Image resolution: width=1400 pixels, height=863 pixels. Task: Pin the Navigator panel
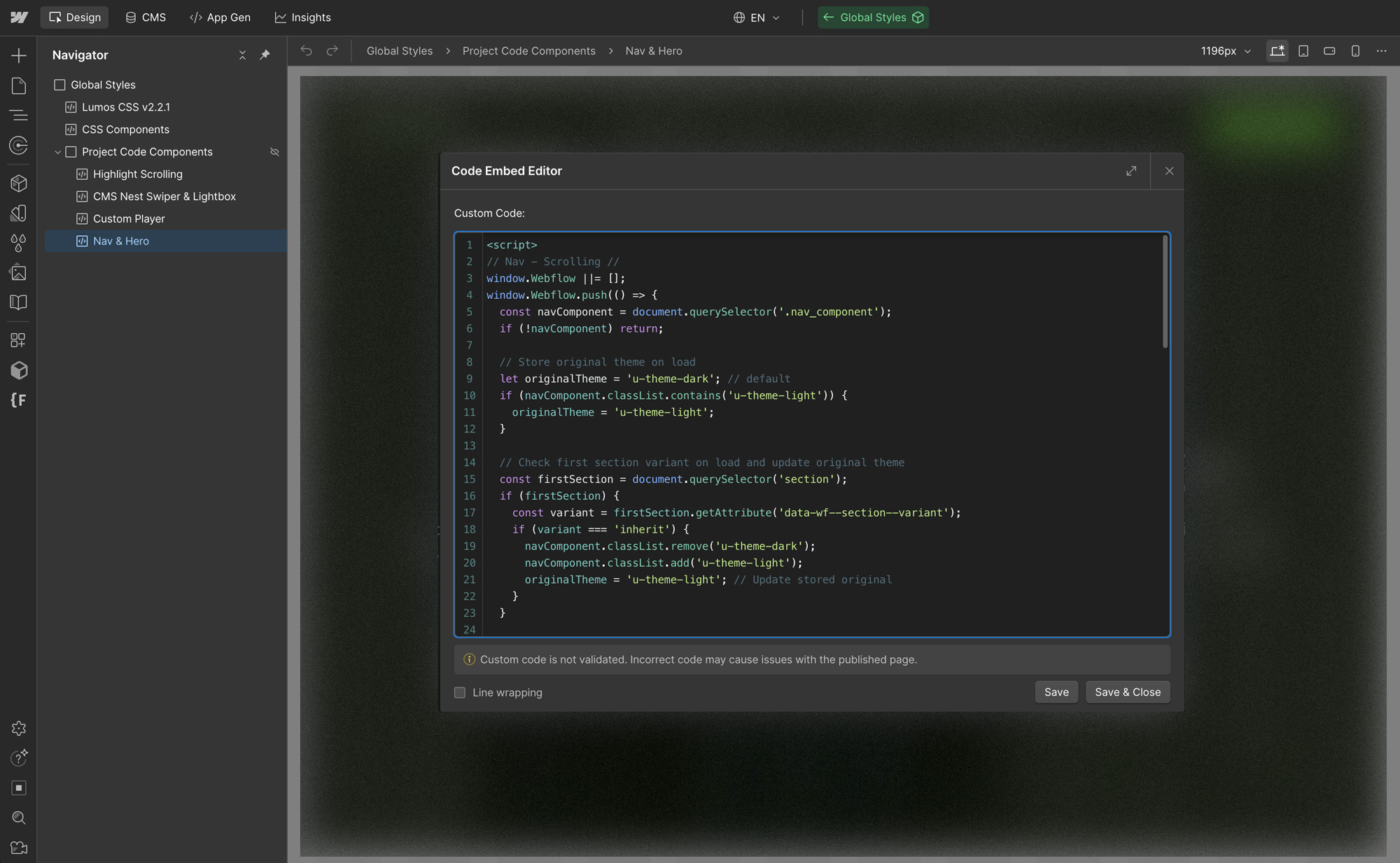click(x=265, y=55)
